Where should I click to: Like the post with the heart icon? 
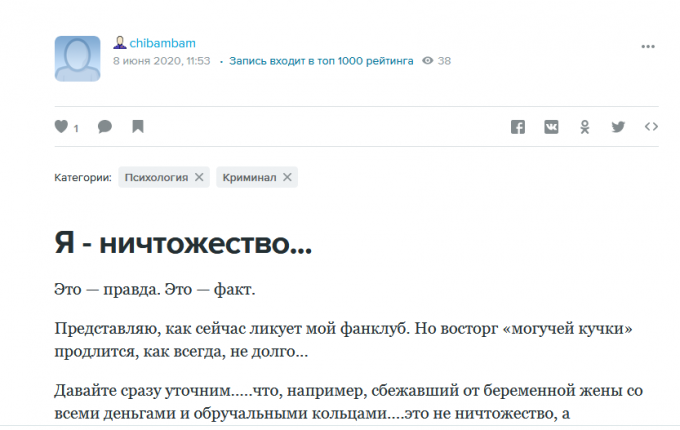[61, 127]
